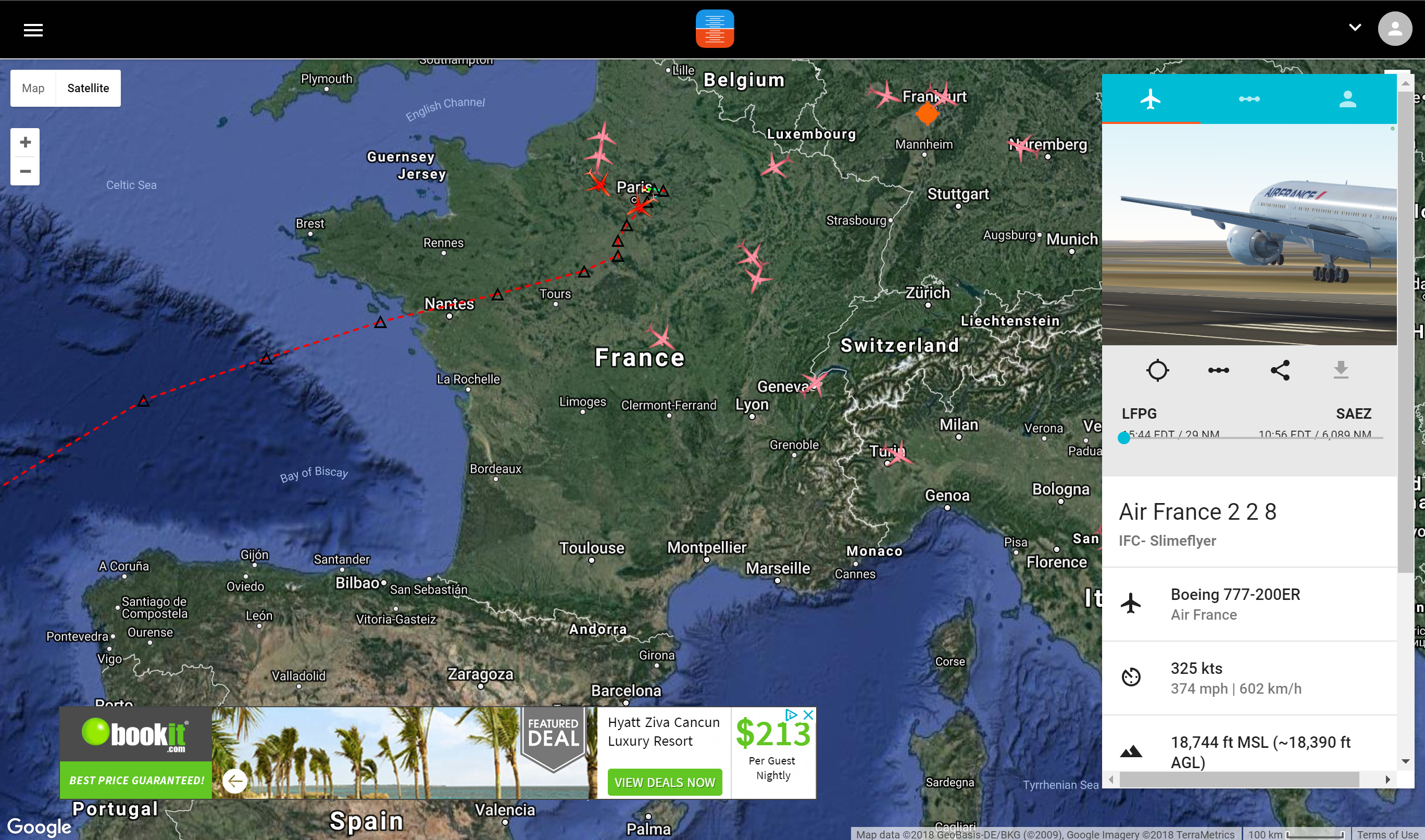Image resolution: width=1425 pixels, height=840 pixels.
Task: Click the download icon in the panel
Action: tap(1341, 370)
